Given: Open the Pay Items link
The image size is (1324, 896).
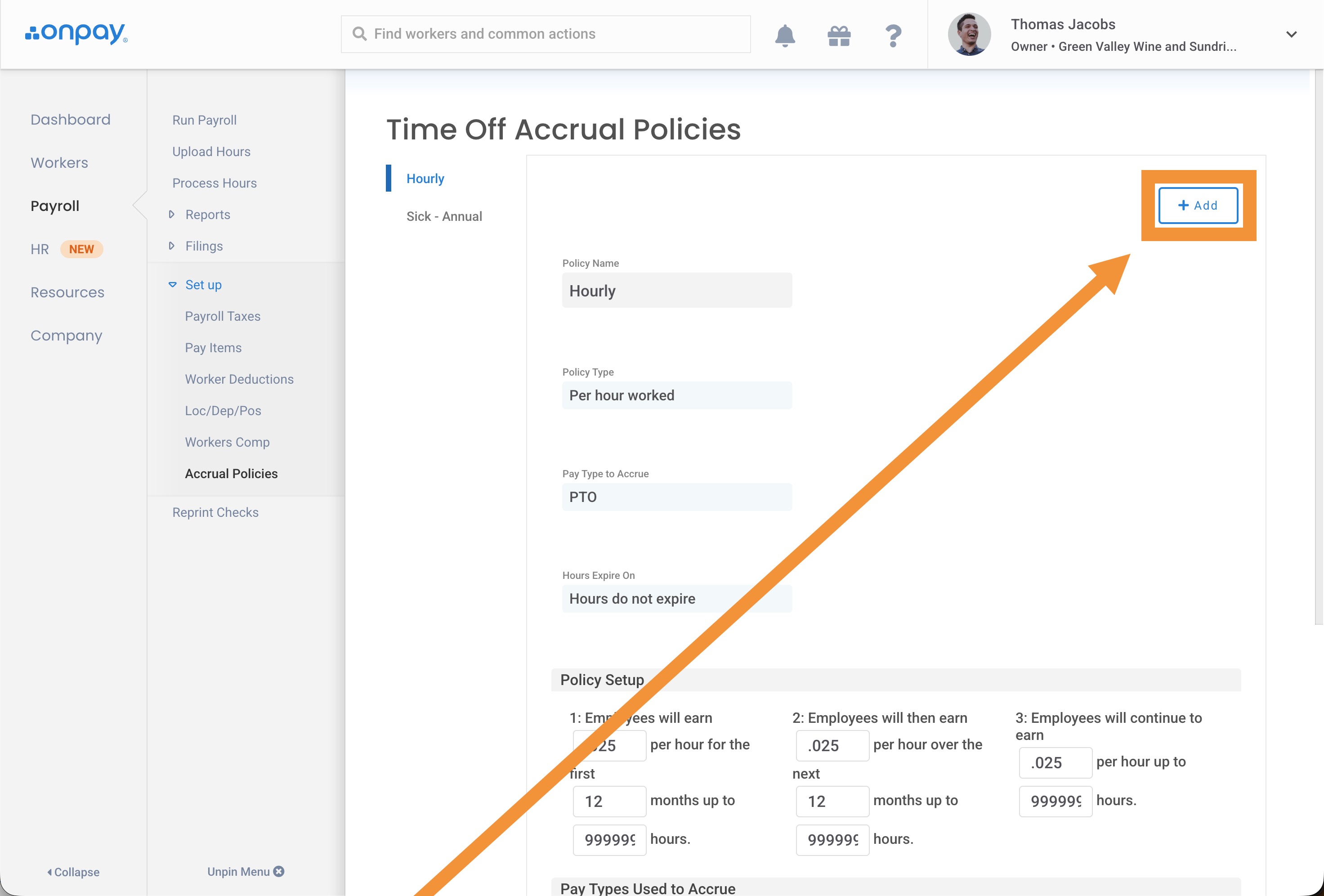Looking at the screenshot, I should point(213,348).
